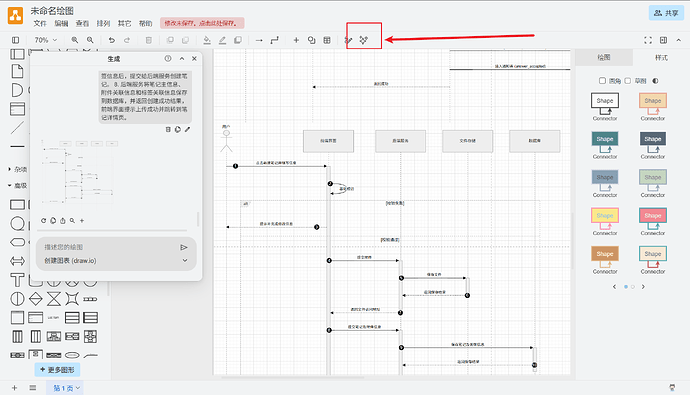Toggle the format panel icon
This screenshot has height=395, width=690.
(x=663, y=40)
